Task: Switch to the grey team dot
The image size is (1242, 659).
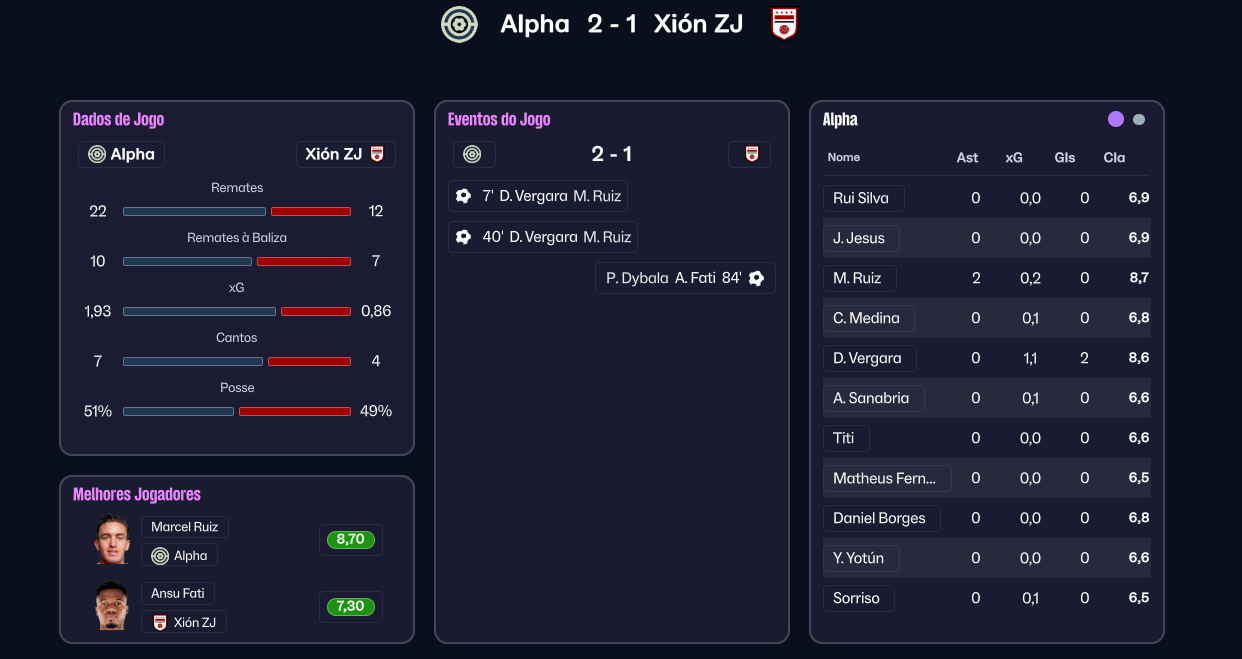Action: point(1139,119)
